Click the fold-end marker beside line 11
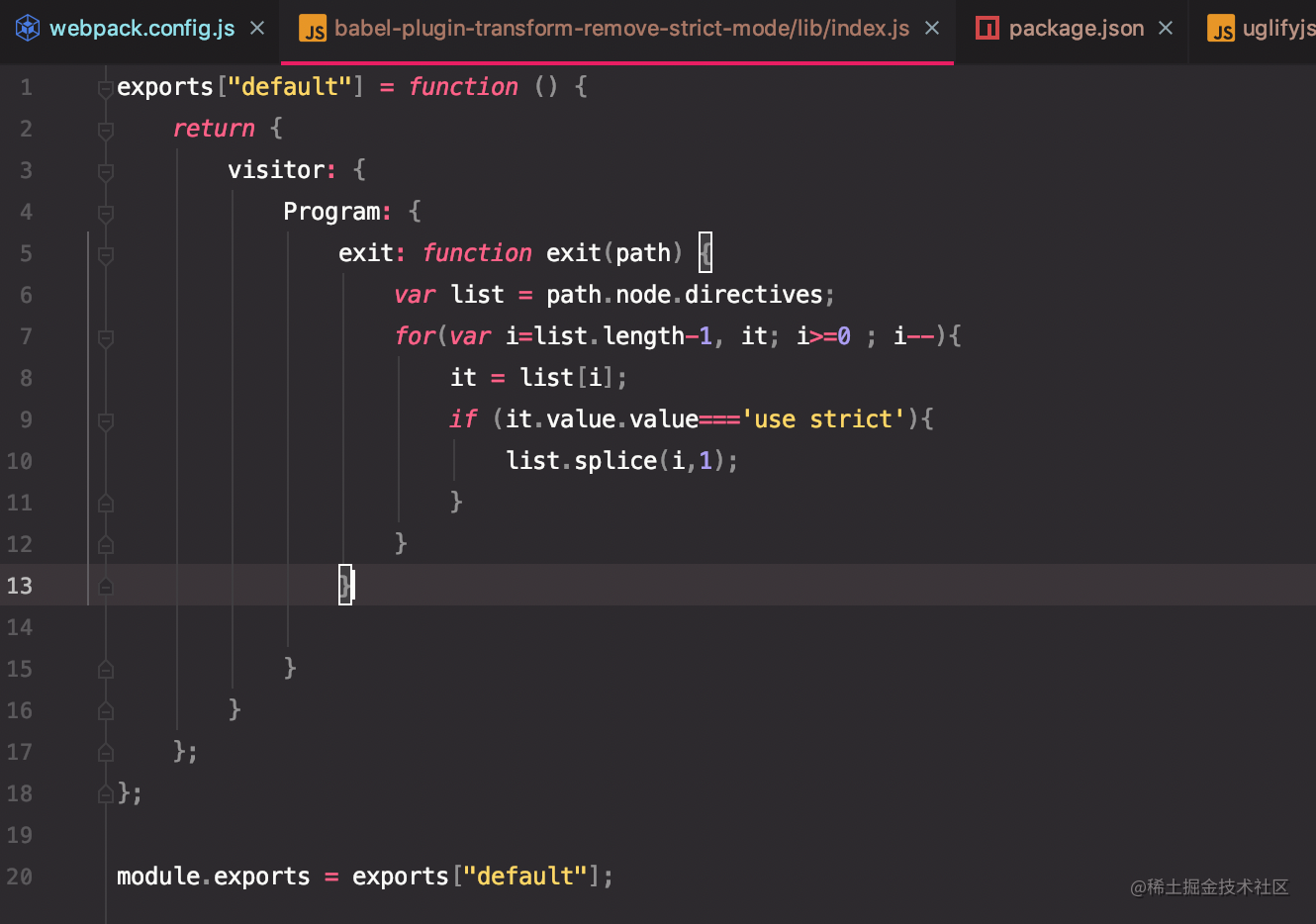The image size is (1316, 924). click(105, 502)
